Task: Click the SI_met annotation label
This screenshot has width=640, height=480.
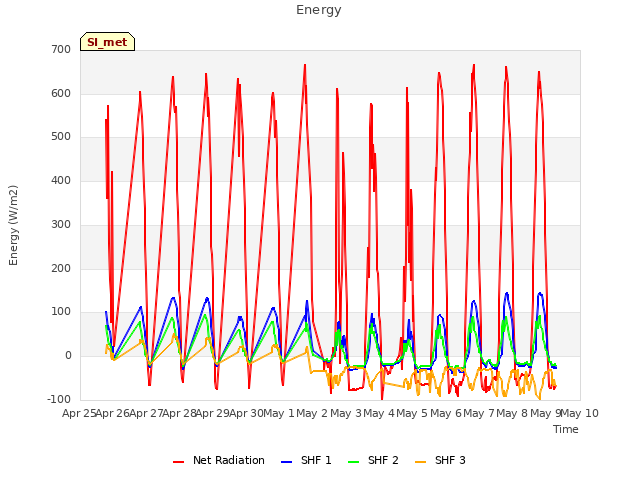Action: (x=107, y=42)
